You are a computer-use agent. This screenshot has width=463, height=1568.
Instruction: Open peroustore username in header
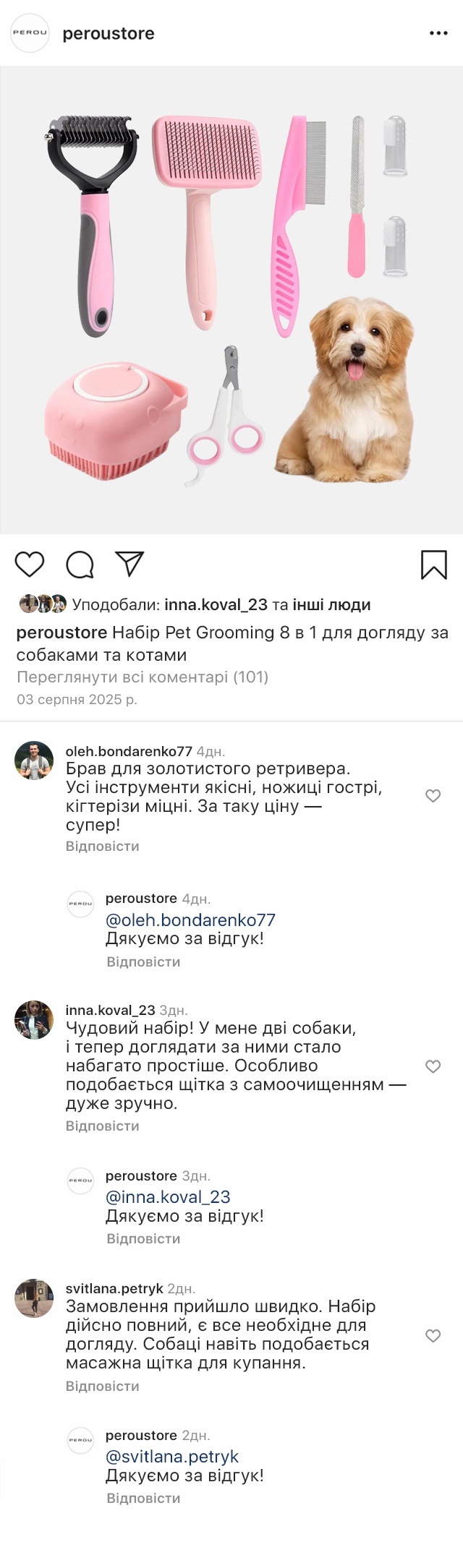(x=109, y=33)
